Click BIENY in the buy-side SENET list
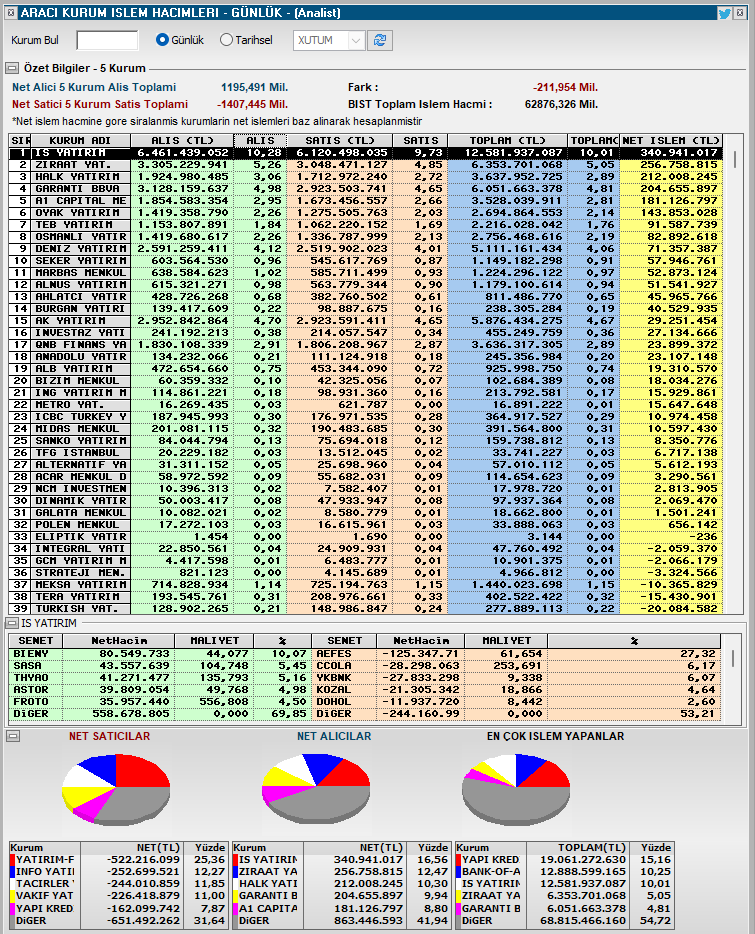Image resolution: width=755 pixels, height=934 pixels. coord(30,654)
